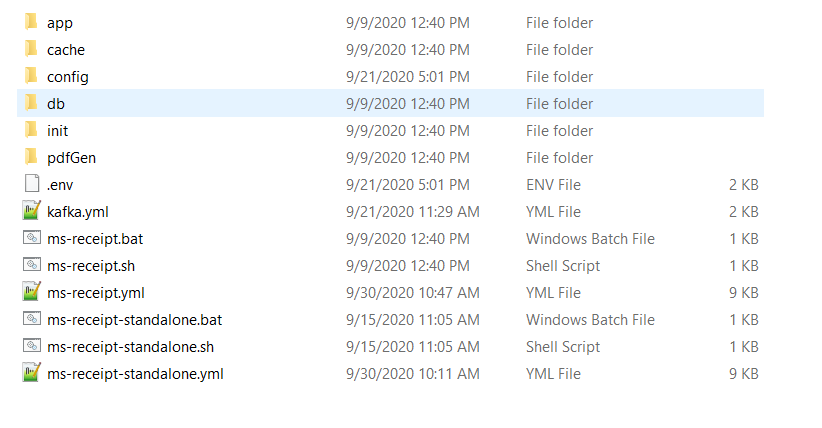This screenshot has width=822, height=428.
Task: Click the ms-receipt.sh script icon
Action: click(x=30, y=265)
